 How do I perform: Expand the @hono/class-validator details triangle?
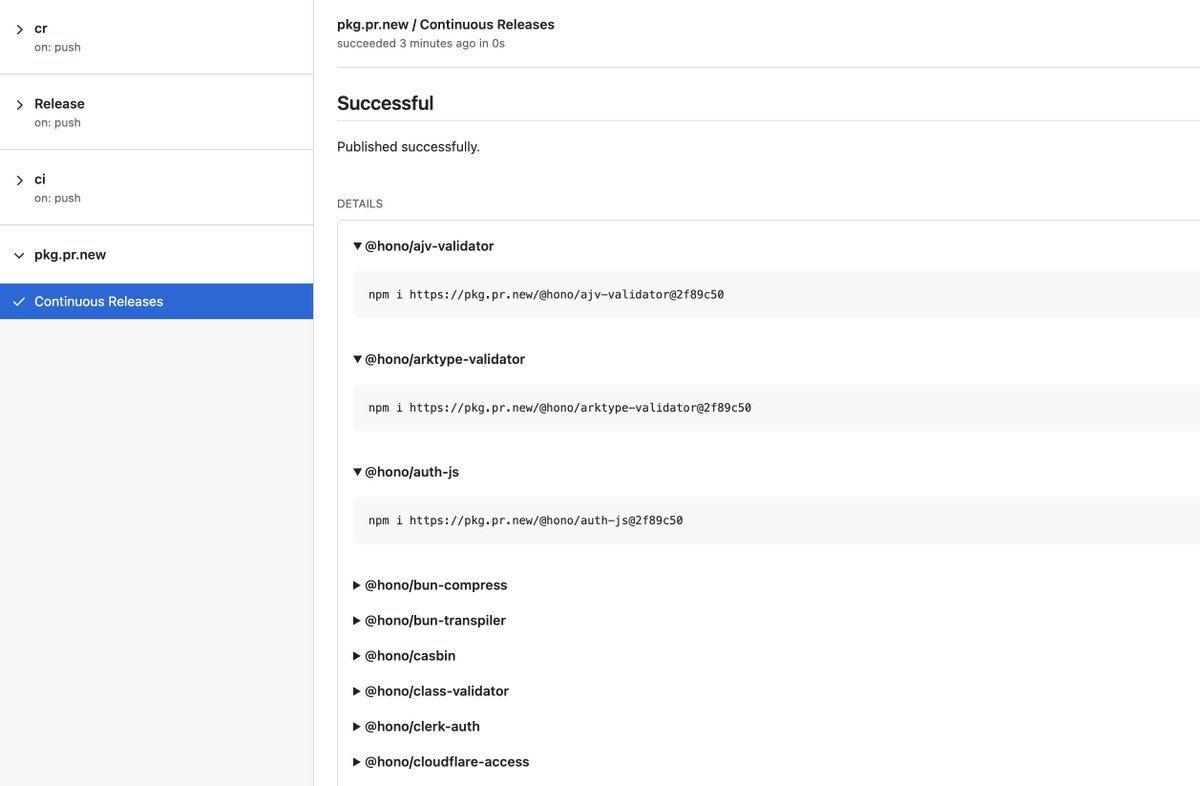(357, 691)
